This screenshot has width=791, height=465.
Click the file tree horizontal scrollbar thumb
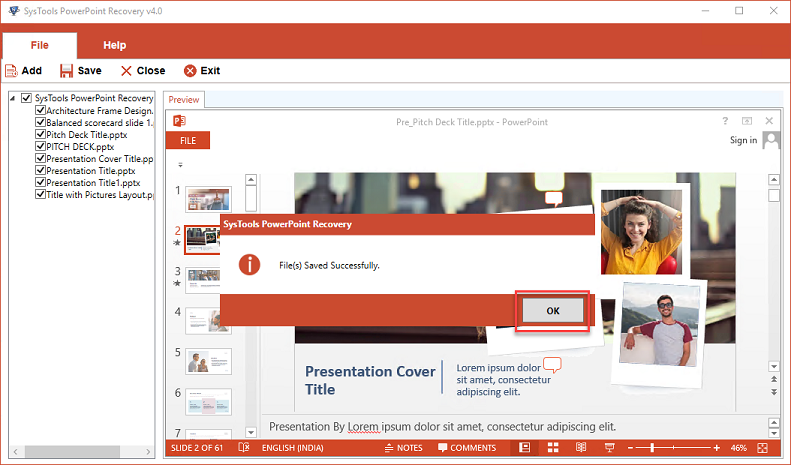click(x=72, y=451)
